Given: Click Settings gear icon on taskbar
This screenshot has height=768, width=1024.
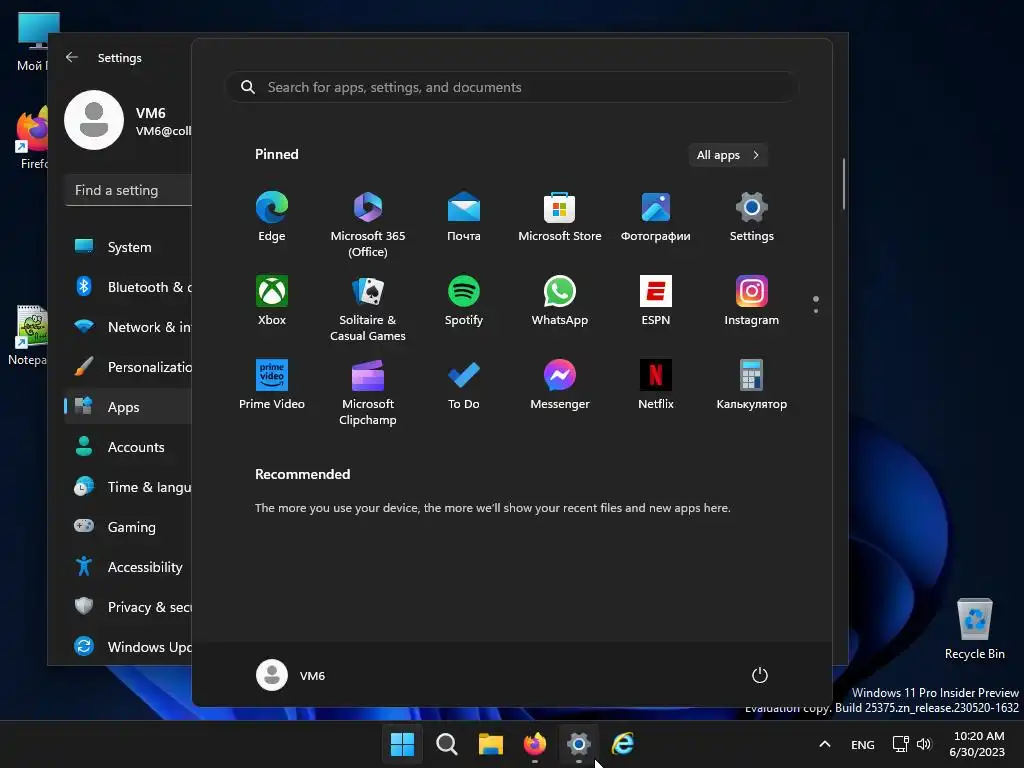Looking at the screenshot, I should (579, 744).
